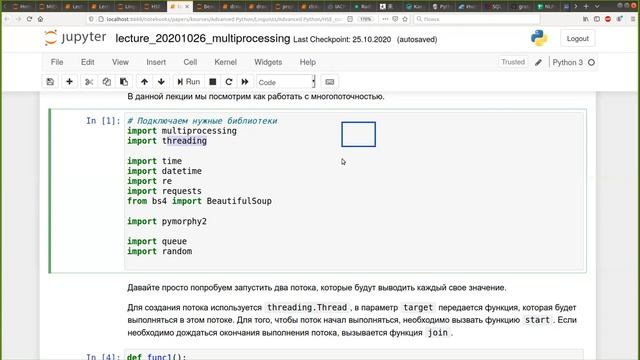This screenshot has width=640, height=360.
Task: Open the Widgets menu
Action: (x=268, y=62)
